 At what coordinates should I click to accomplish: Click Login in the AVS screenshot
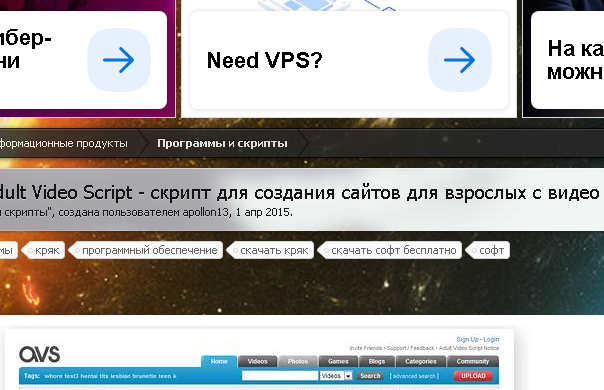coord(491,340)
